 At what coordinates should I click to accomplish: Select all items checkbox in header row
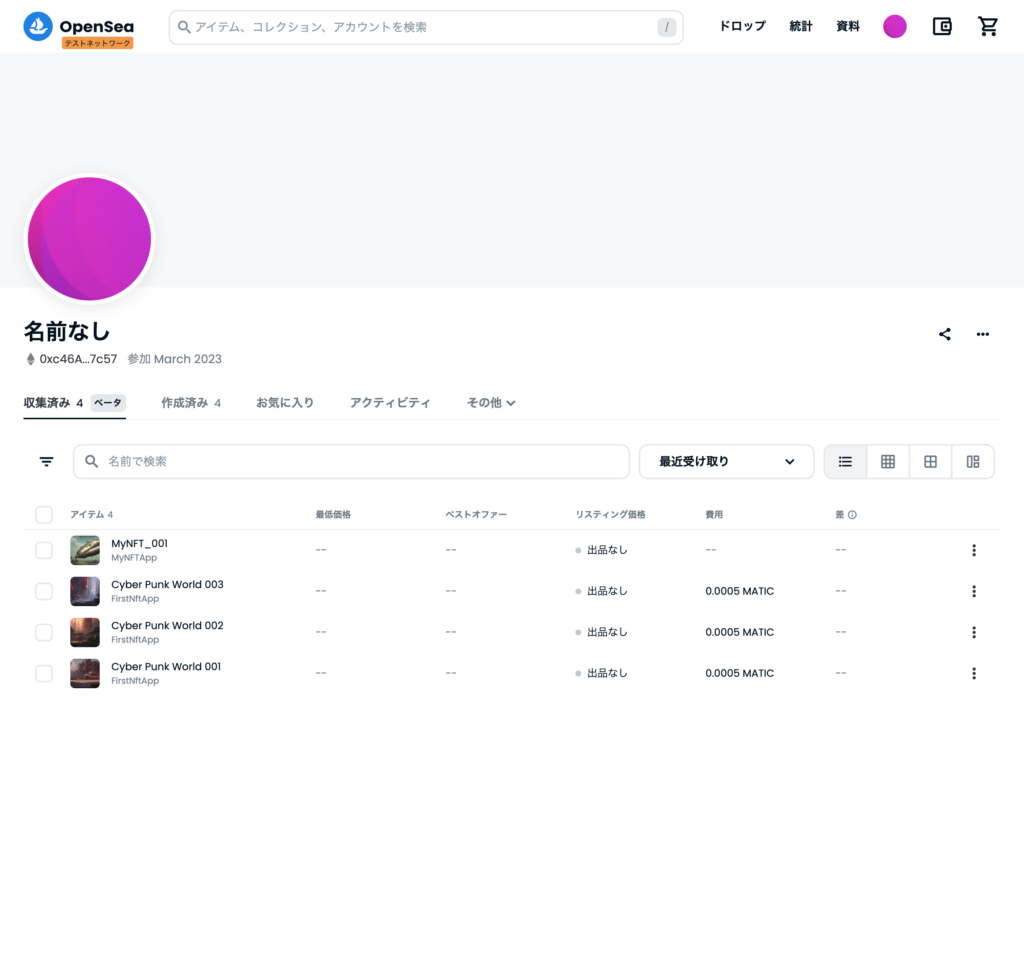click(x=44, y=515)
